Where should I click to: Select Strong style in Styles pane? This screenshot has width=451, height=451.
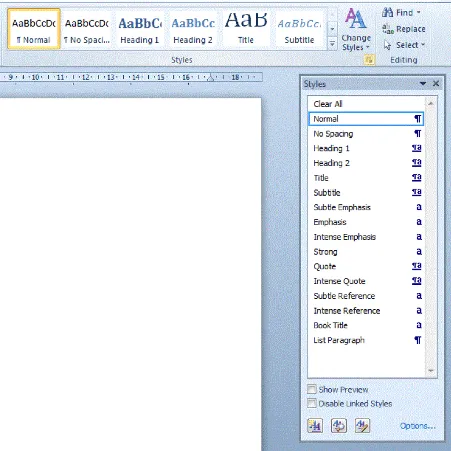tap(366, 251)
